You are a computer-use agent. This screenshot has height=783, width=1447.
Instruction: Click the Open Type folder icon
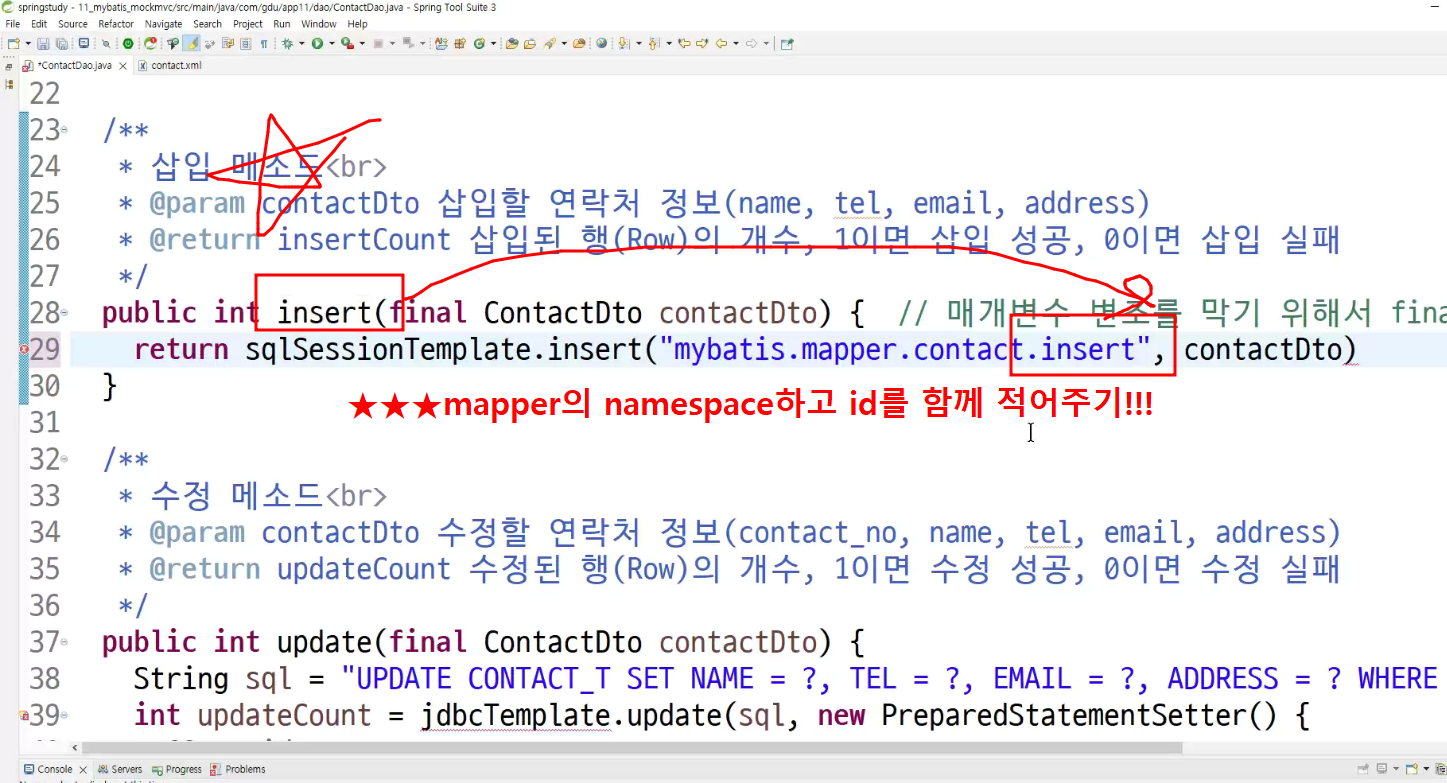coord(512,44)
